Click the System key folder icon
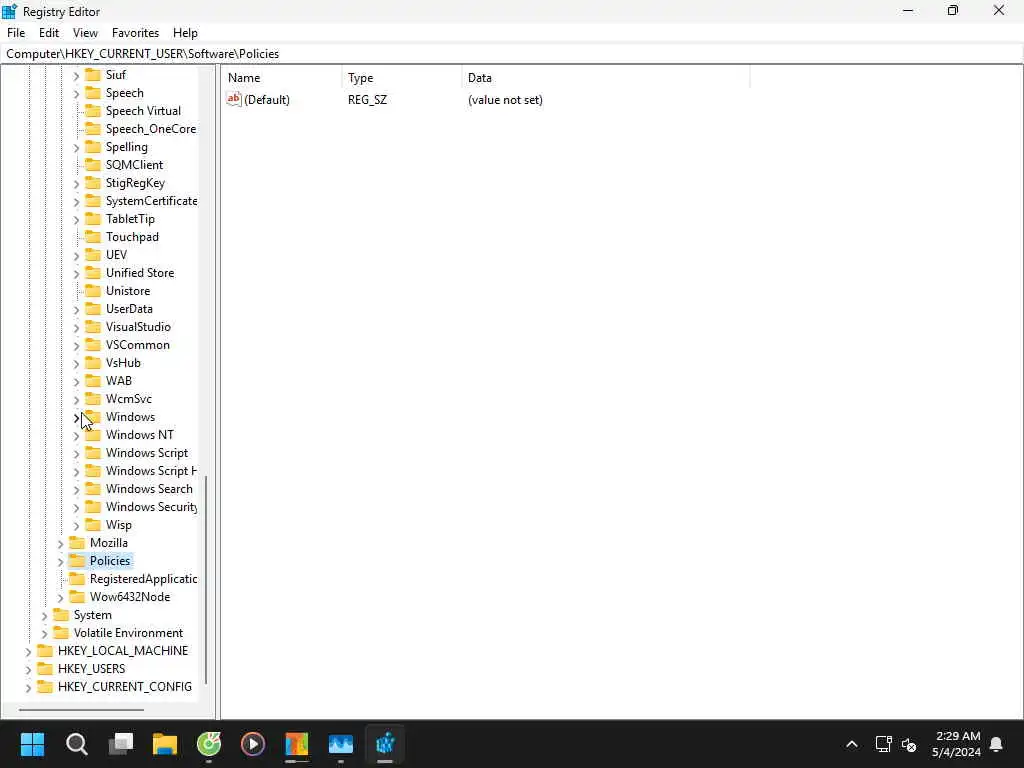This screenshot has width=1024, height=768. tap(61, 615)
